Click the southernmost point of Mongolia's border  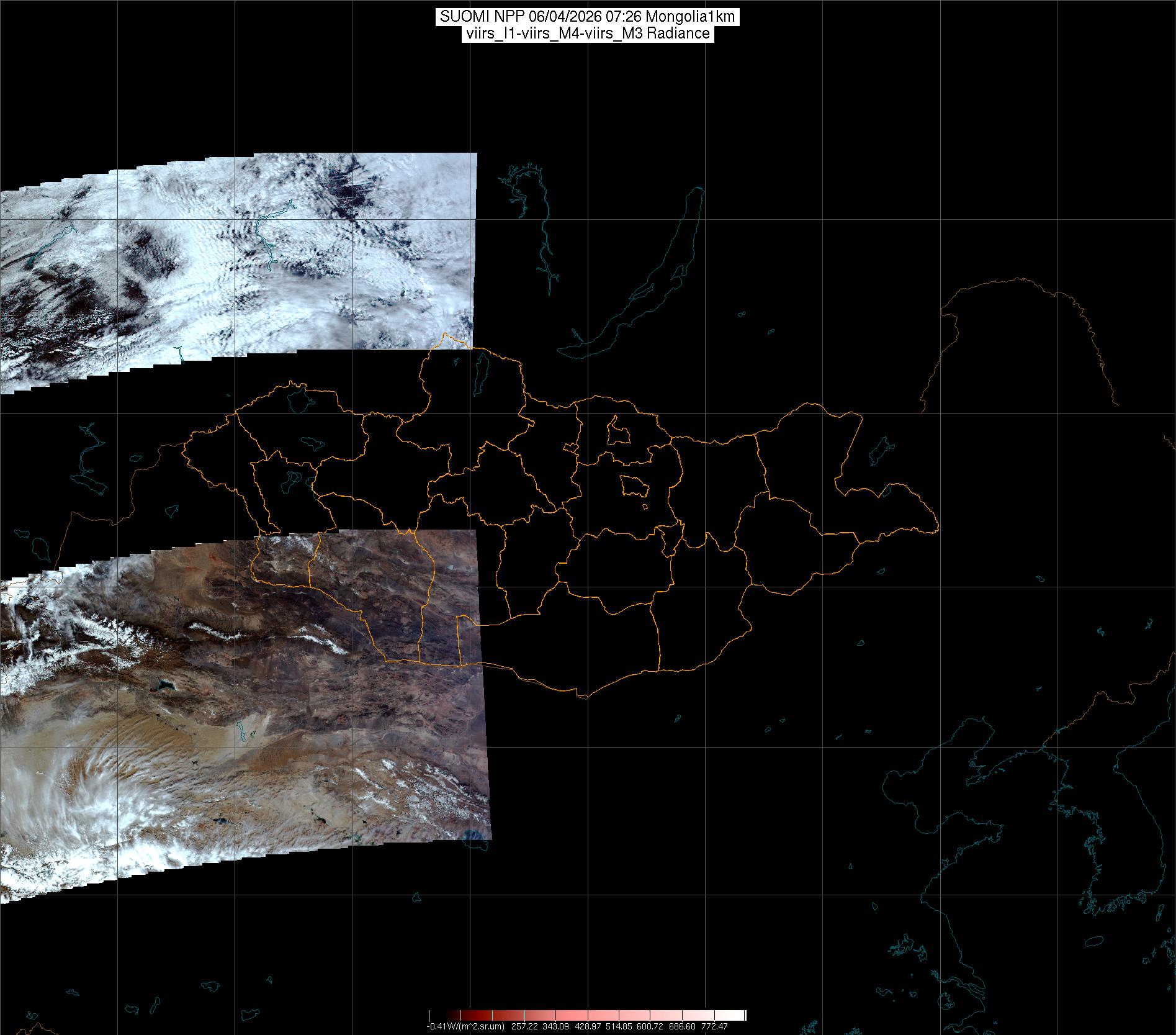click(x=582, y=697)
